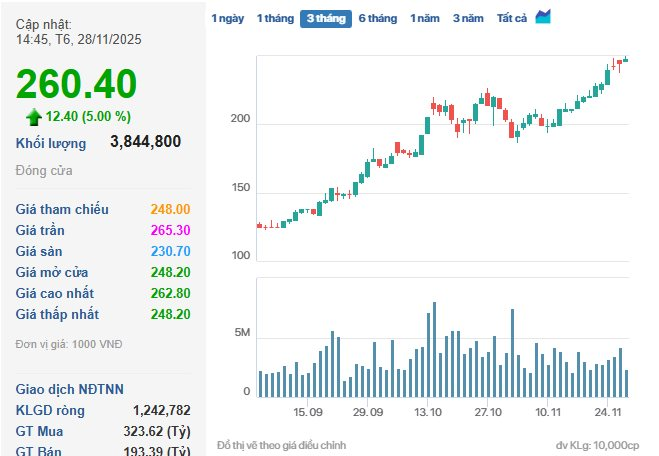The height and width of the screenshot is (456, 659).
Task: Click the green up-arrow price change icon
Action: tap(34, 116)
